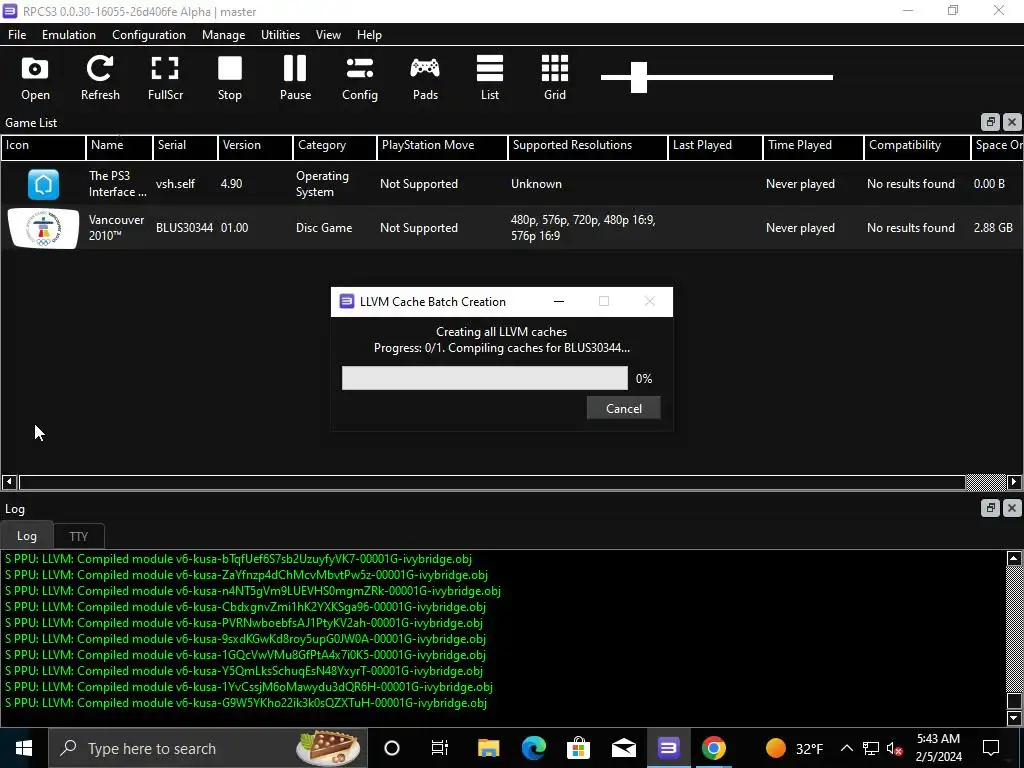The height and width of the screenshot is (768, 1024).
Task: Sort by Last Played column header
Action: [716, 146]
